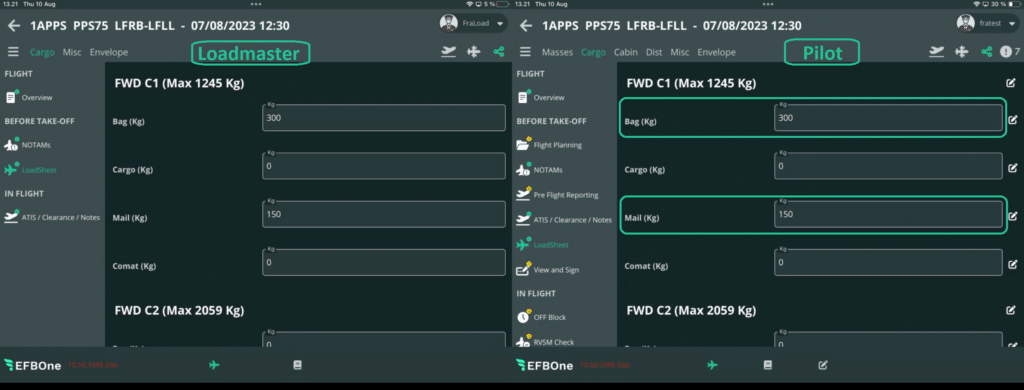
Task: Select Dist tab in Pilot screen
Action: tap(654, 52)
